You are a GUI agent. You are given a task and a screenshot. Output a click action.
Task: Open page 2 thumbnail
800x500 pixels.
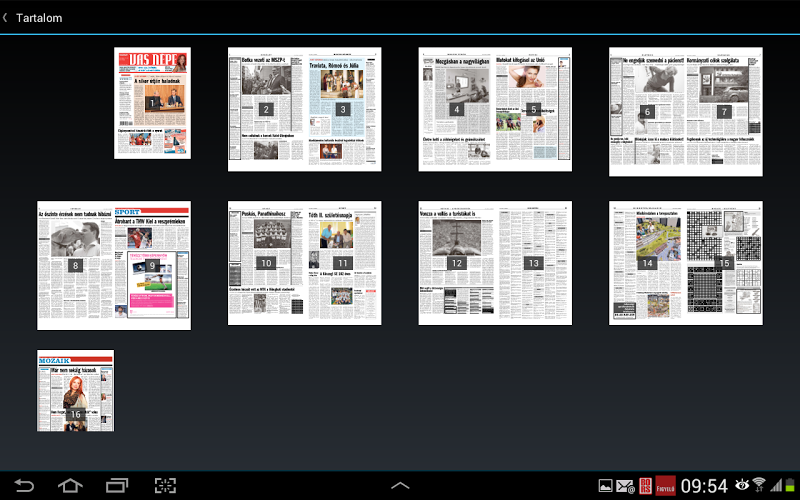click(x=266, y=109)
